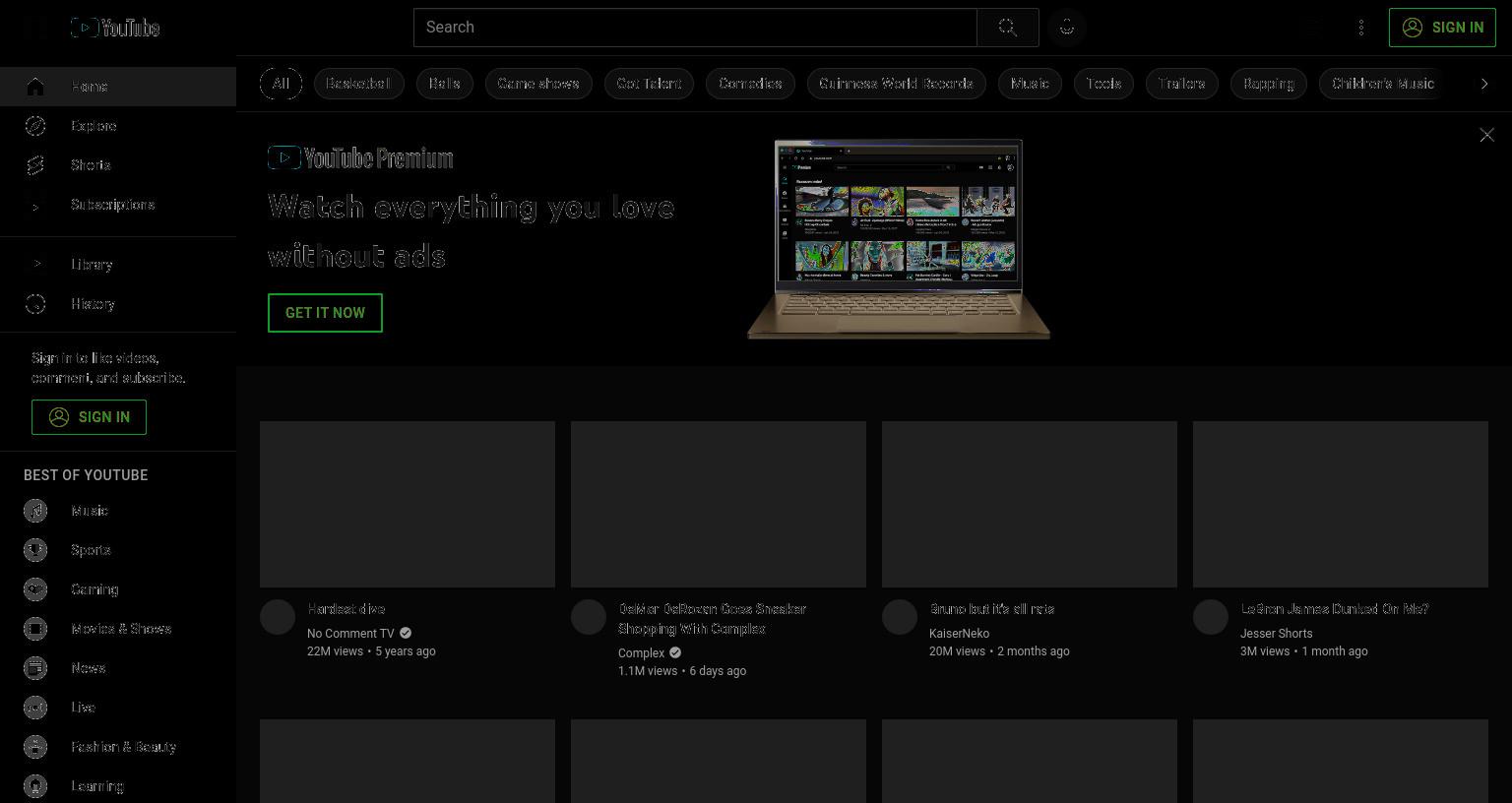This screenshot has height=803, width=1512.
Task: Click "LeBron James Dunked On Me?" title
Action: [1335, 609]
